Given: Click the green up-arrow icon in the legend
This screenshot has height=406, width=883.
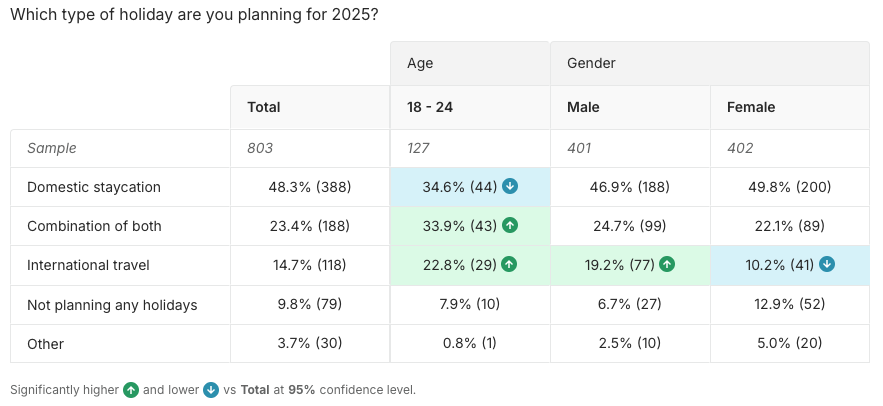Looking at the screenshot, I should (131, 390).
